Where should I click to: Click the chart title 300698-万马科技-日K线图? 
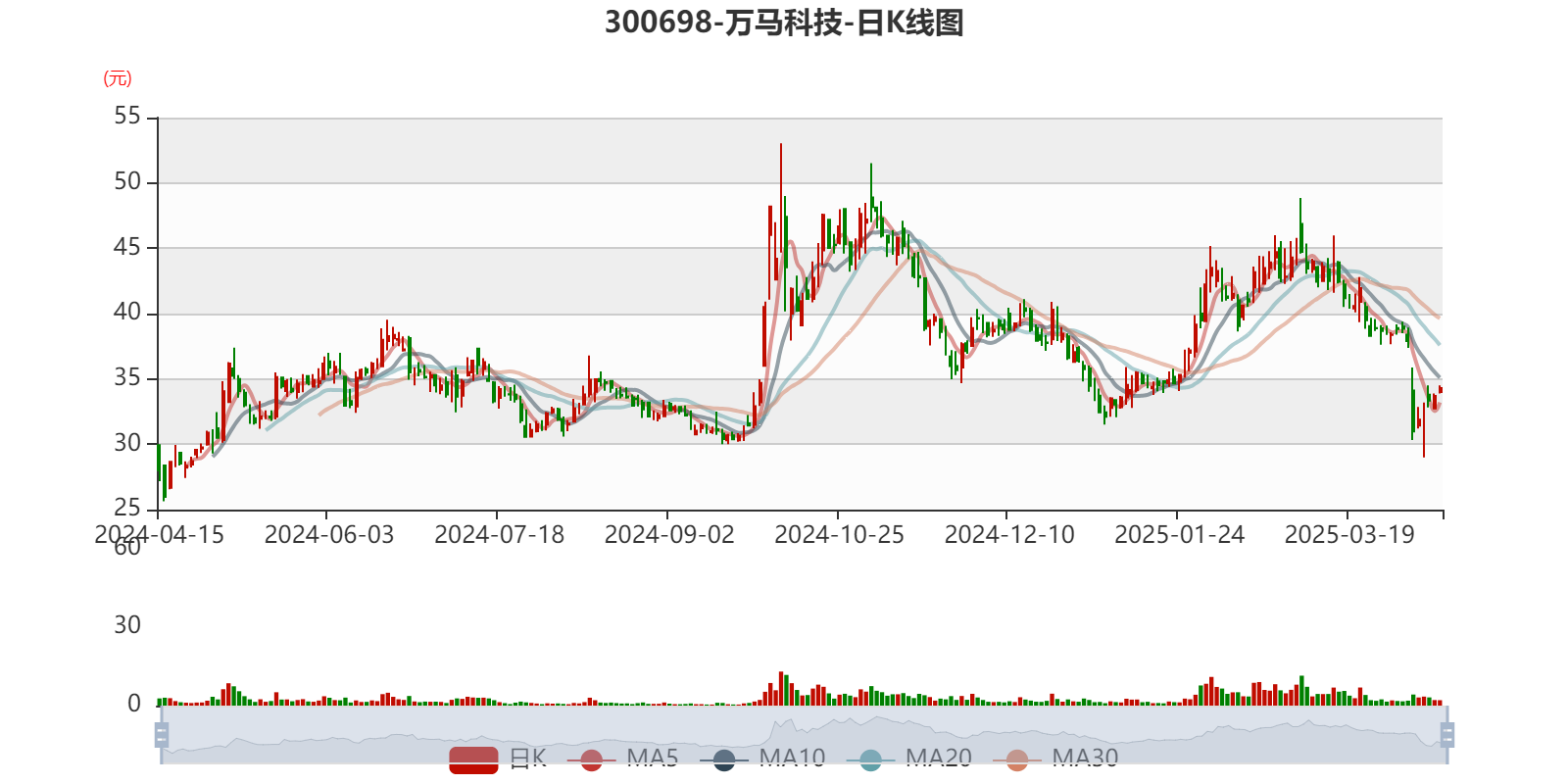(784, 23)
